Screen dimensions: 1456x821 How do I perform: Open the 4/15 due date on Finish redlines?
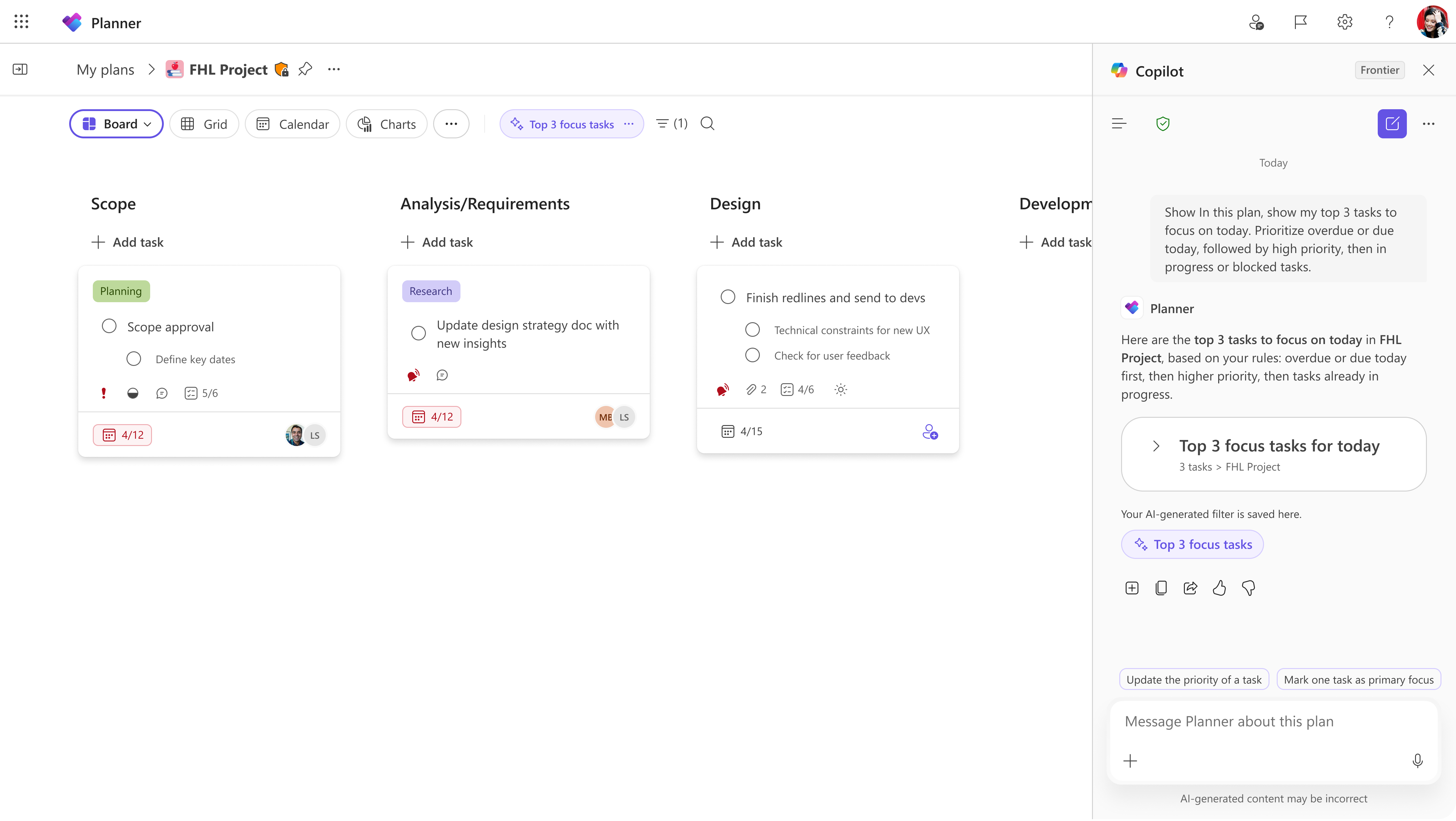click(x=742, y=432)
